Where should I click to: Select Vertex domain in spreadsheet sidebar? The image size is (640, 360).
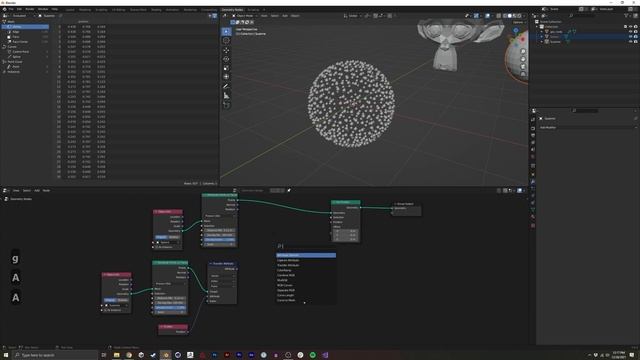25,27
